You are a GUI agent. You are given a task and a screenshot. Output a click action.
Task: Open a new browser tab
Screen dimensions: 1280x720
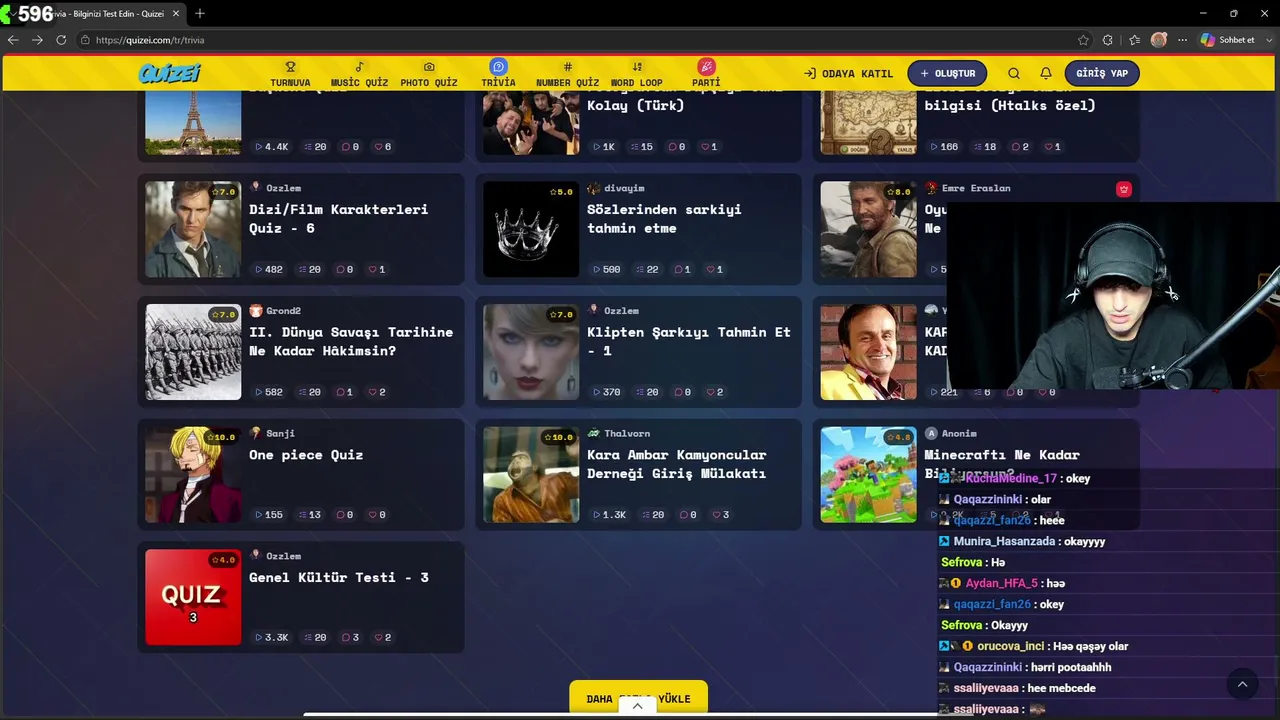[200, 14]
